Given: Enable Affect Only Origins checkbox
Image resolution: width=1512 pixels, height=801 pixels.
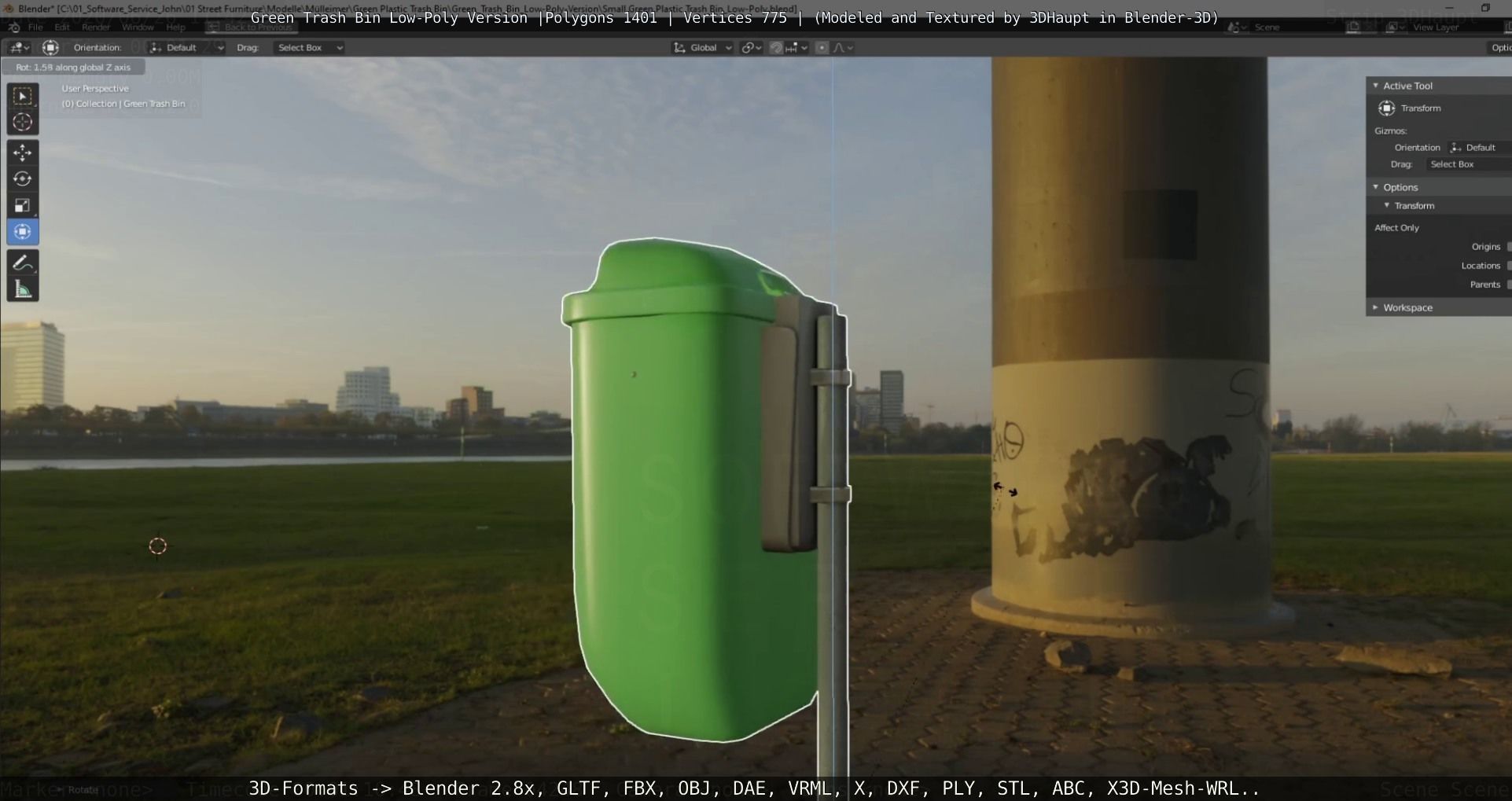Looking at the screenshot, I should [1508, 247].
